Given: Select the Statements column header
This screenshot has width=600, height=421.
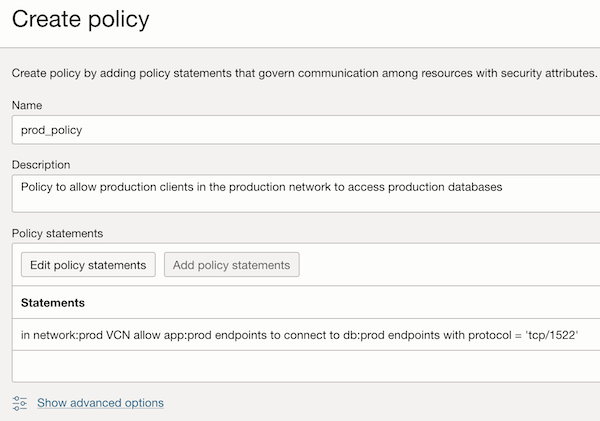Looking at the screenshot, I should 53,302.
